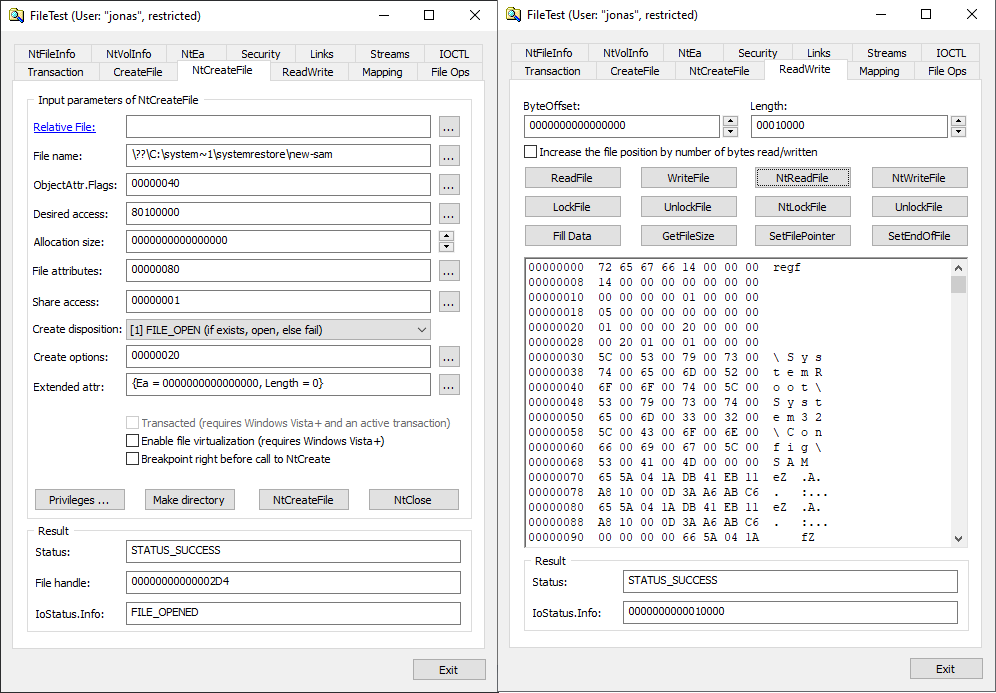The image size is (996, 693).
Task: Click the GetFileSize button
Action: pos(688,236)
